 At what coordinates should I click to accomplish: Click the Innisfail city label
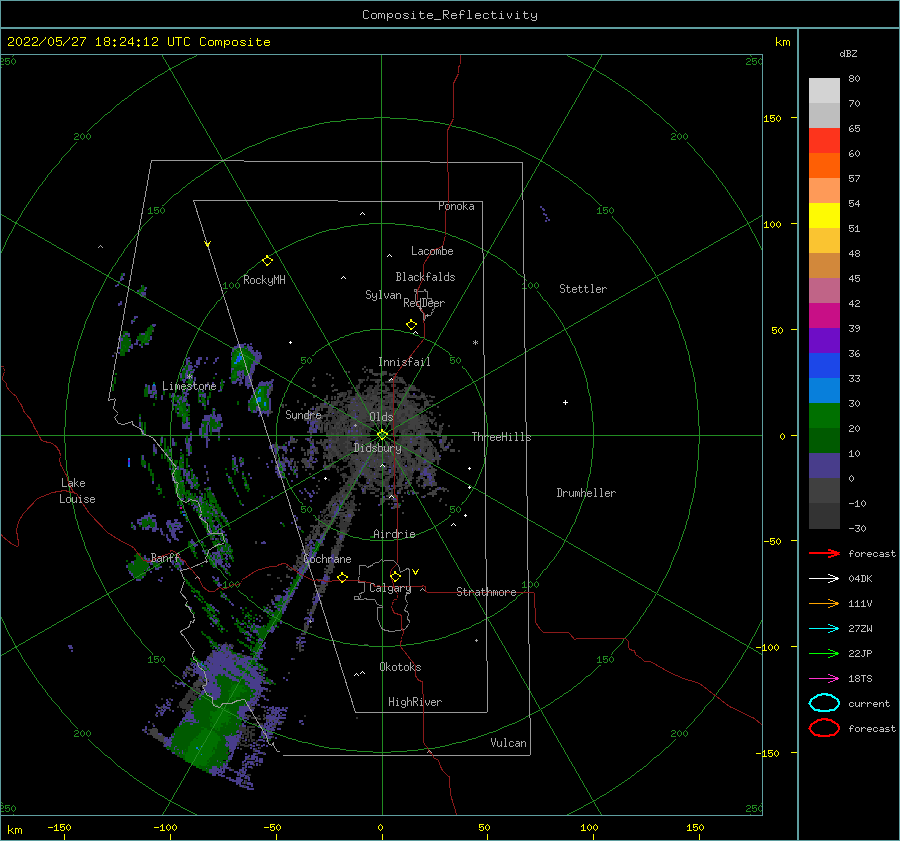coord(404,362)
